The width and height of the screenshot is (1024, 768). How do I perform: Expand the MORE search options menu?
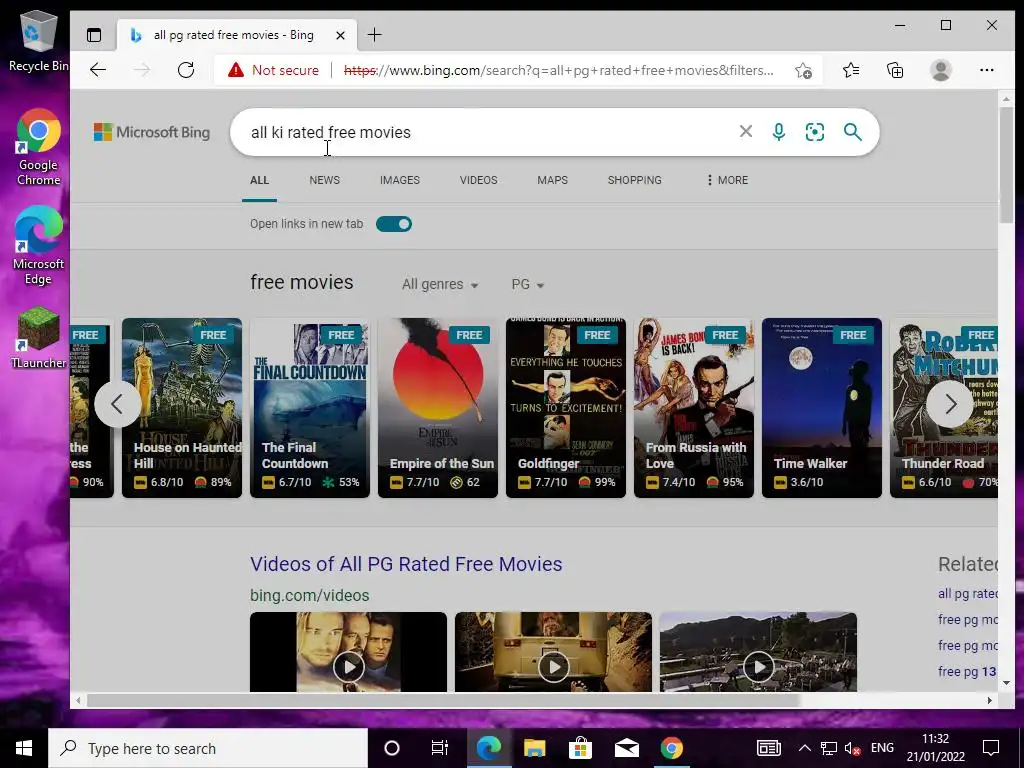click(x=727, y=180)
